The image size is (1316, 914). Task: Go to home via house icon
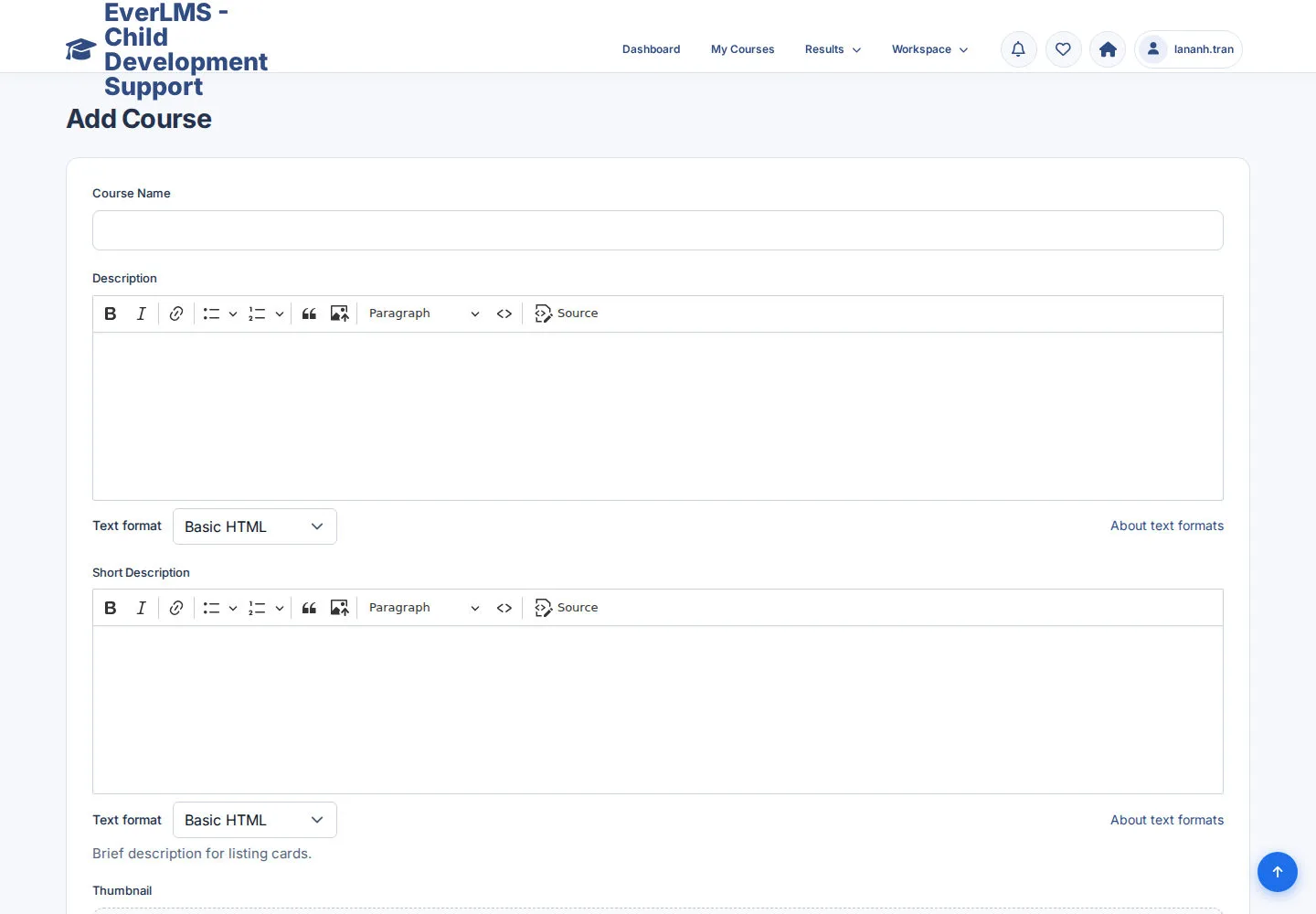[1108, 49]
